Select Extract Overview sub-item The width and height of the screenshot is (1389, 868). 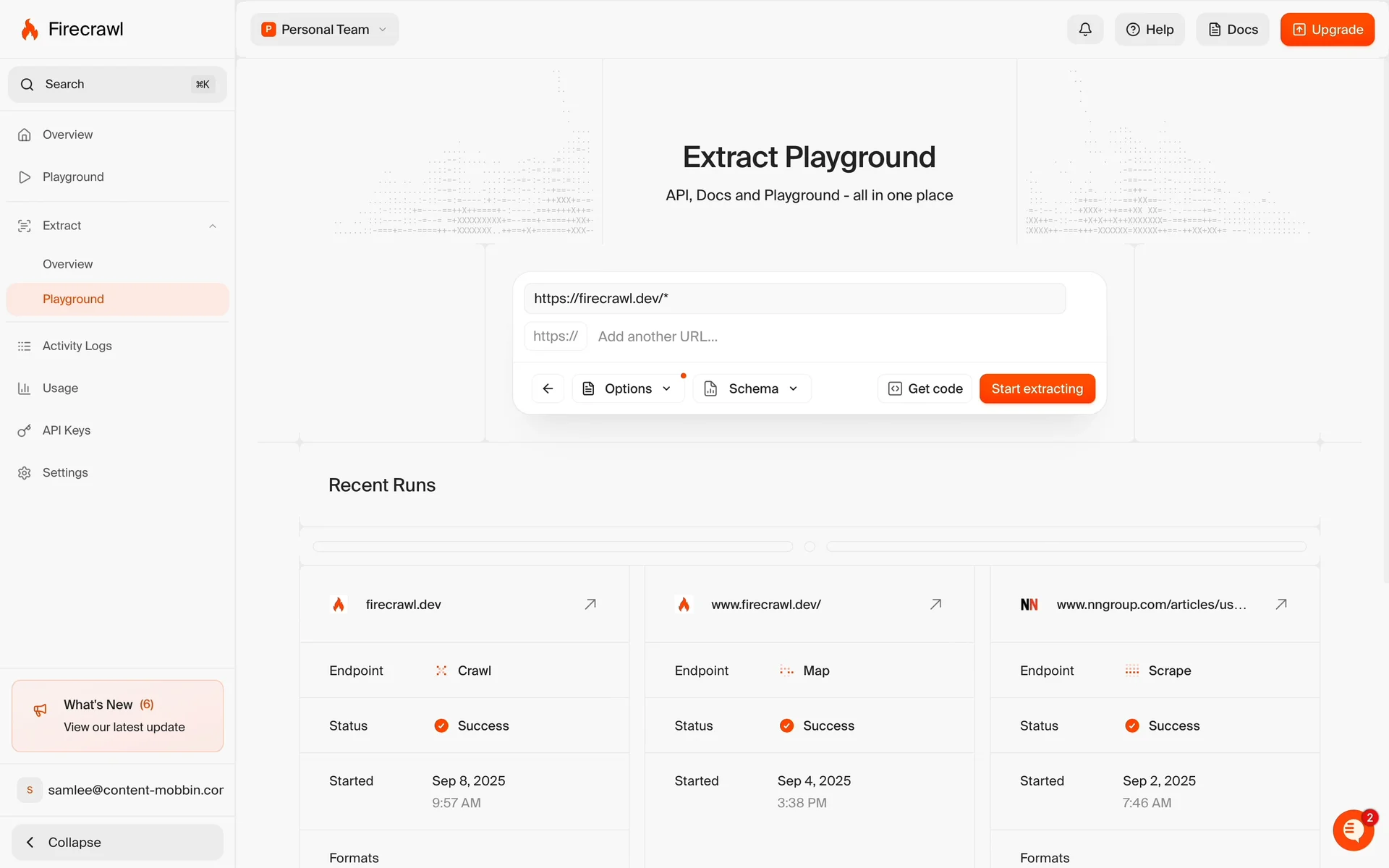(67, 264)
